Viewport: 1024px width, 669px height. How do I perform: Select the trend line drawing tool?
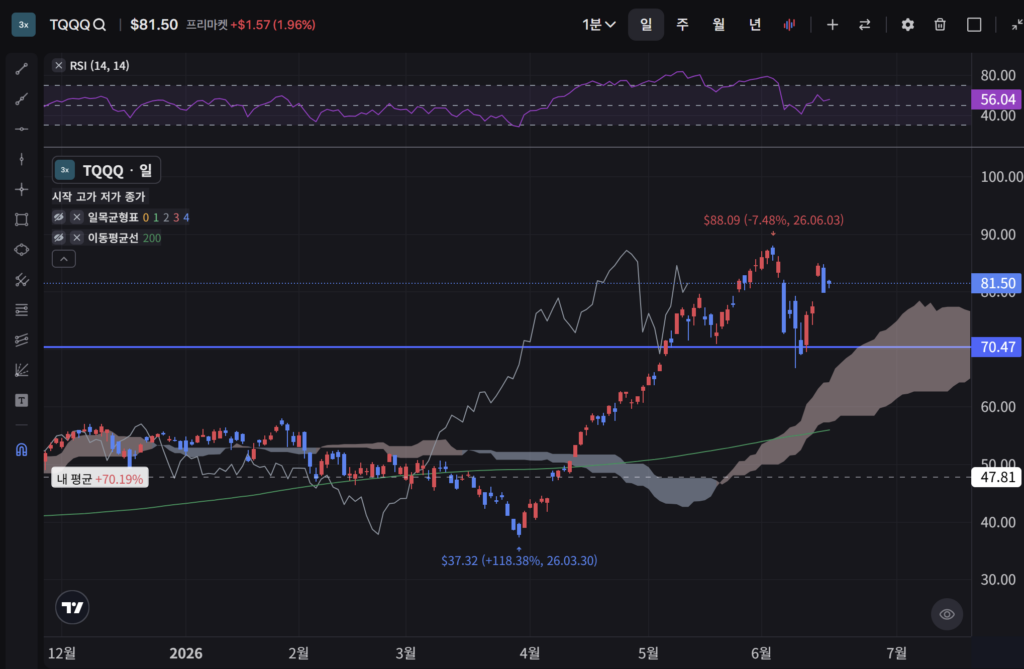(22, 69)
